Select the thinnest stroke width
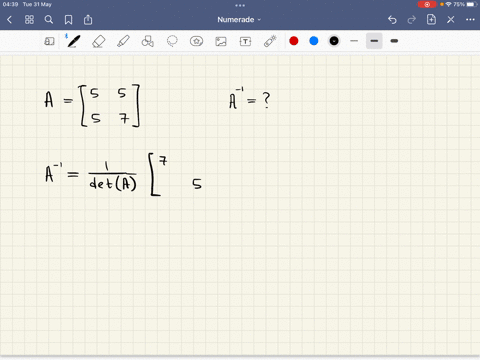The height and width of the screenshot is (360, 480). [x=354, y=41]
